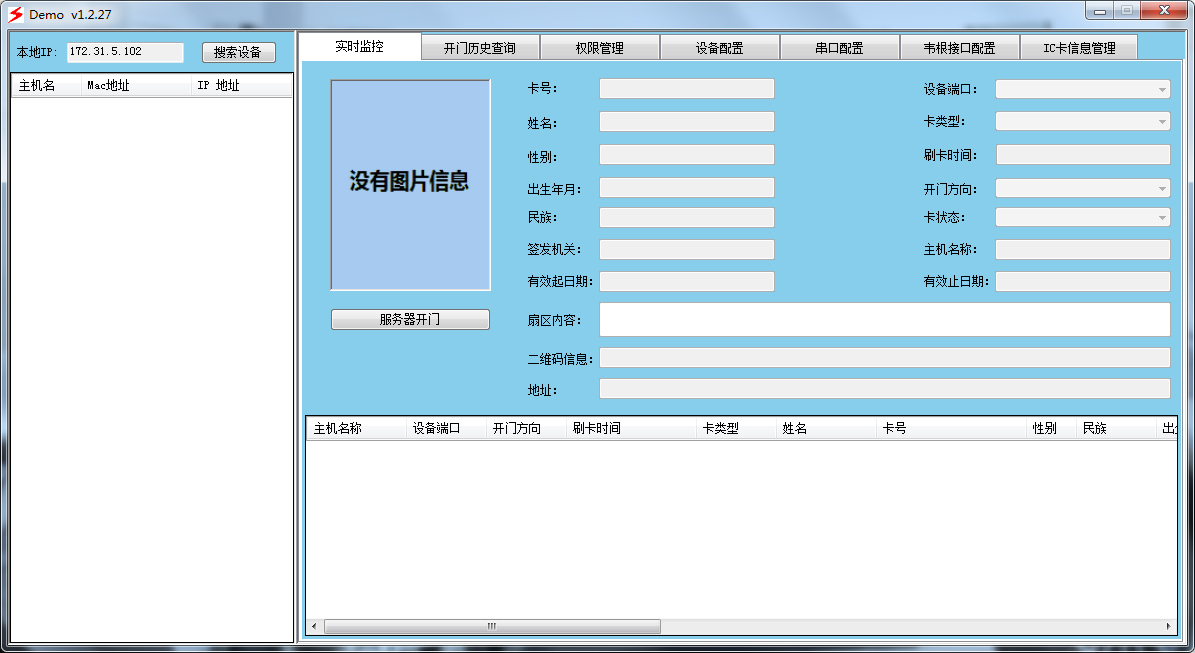Click the Mac地址 column header
The height and width of the screenshot is (653, 1195).
click(135, 86)
